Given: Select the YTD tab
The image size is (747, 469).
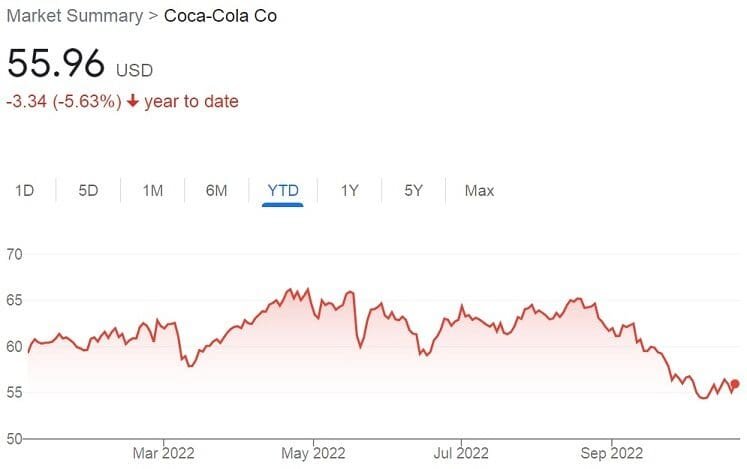Looking at the screenshot, I should coord(282,190).
